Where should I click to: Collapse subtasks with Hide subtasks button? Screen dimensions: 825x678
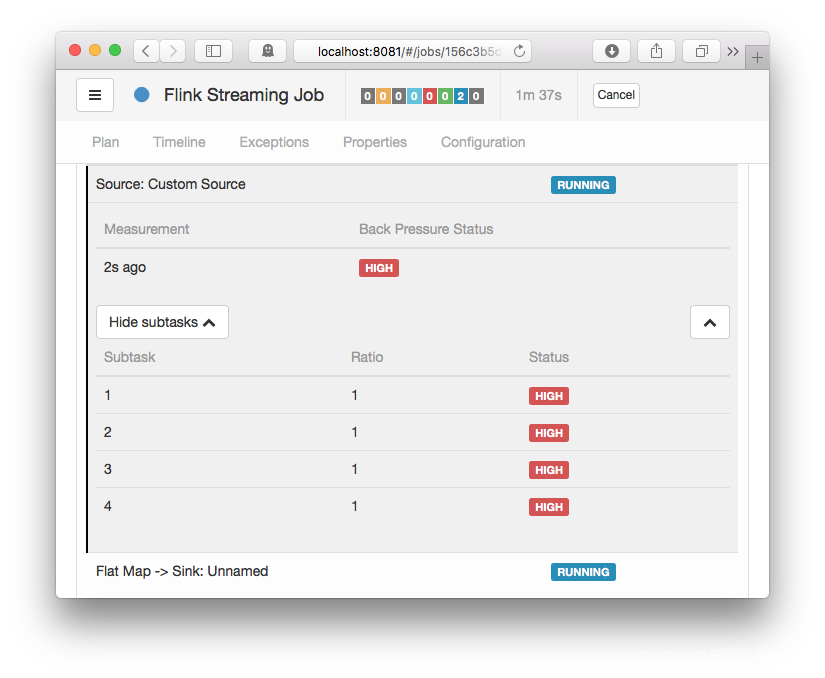coord(162,322)
